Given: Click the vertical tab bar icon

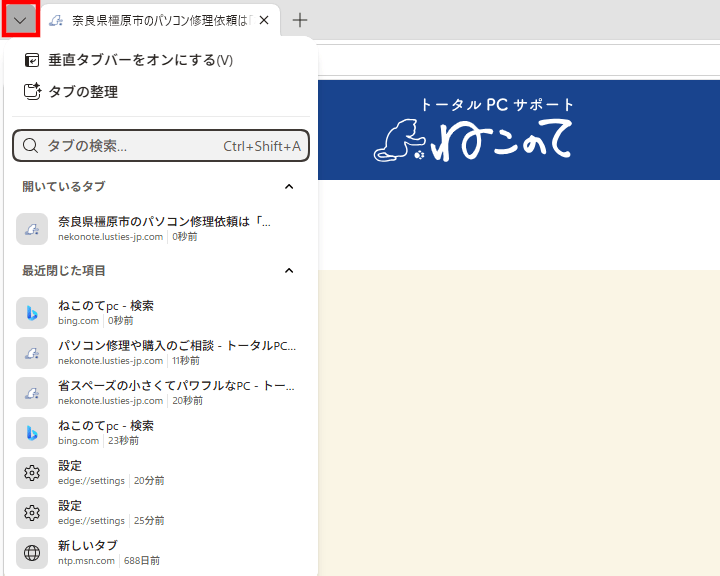Looking at the screenshot, I should coord(32,60).
